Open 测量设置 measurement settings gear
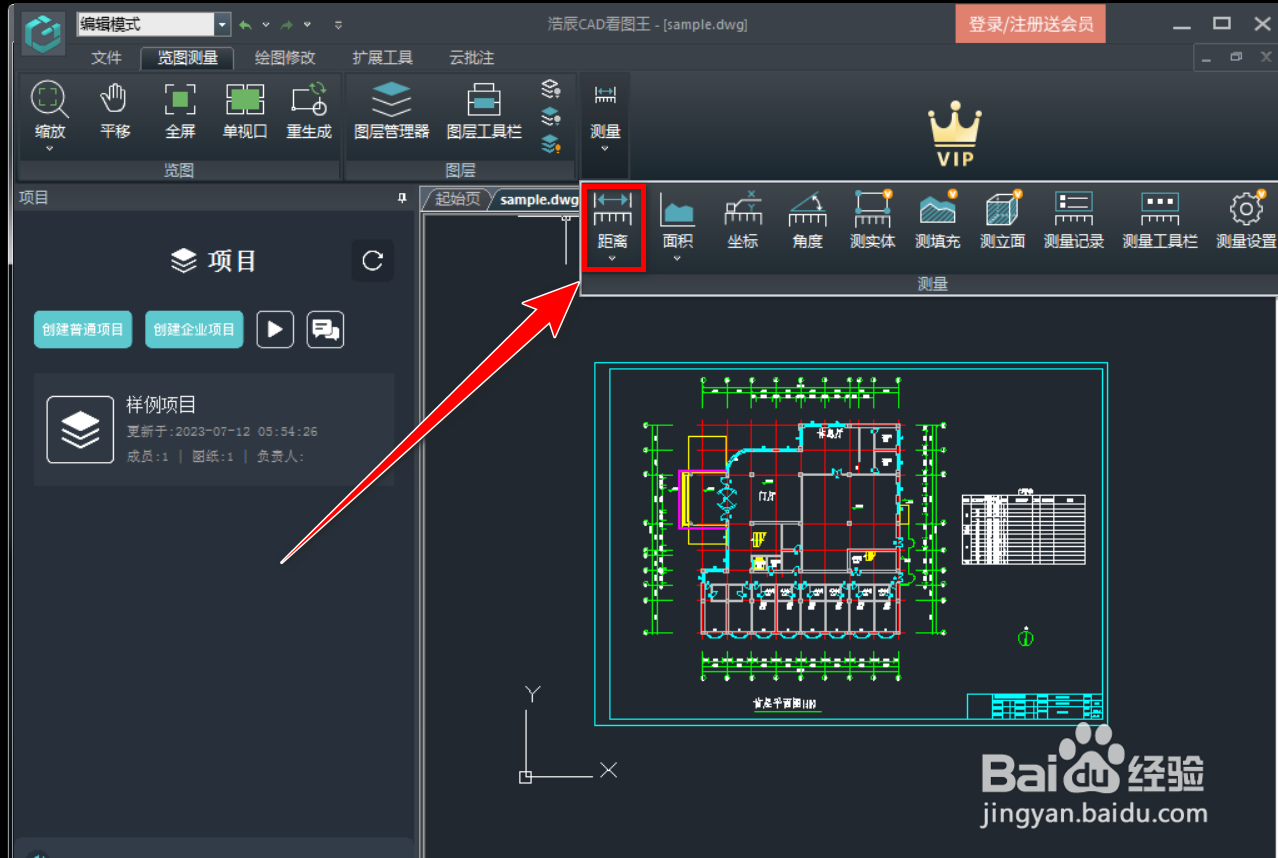Screen dimensions: 1278x858 tap(1246, 219)
